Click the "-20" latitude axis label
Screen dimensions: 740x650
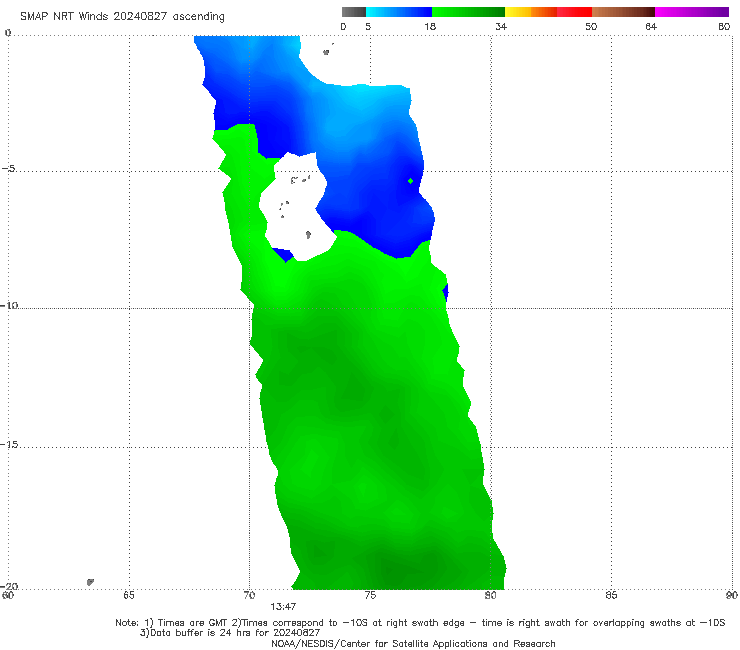[9, 586]
